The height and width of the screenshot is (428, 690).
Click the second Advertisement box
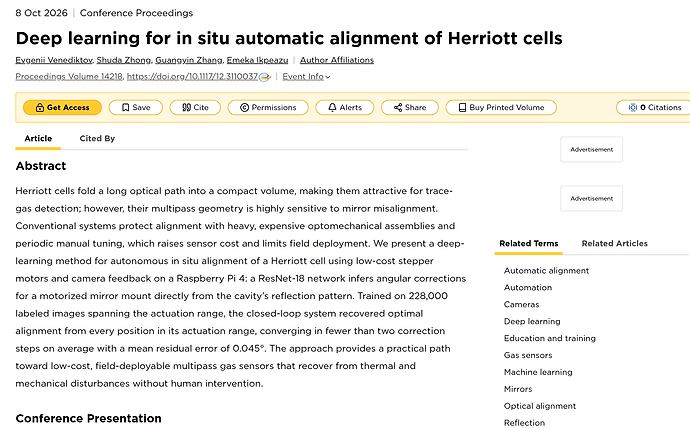591,198
